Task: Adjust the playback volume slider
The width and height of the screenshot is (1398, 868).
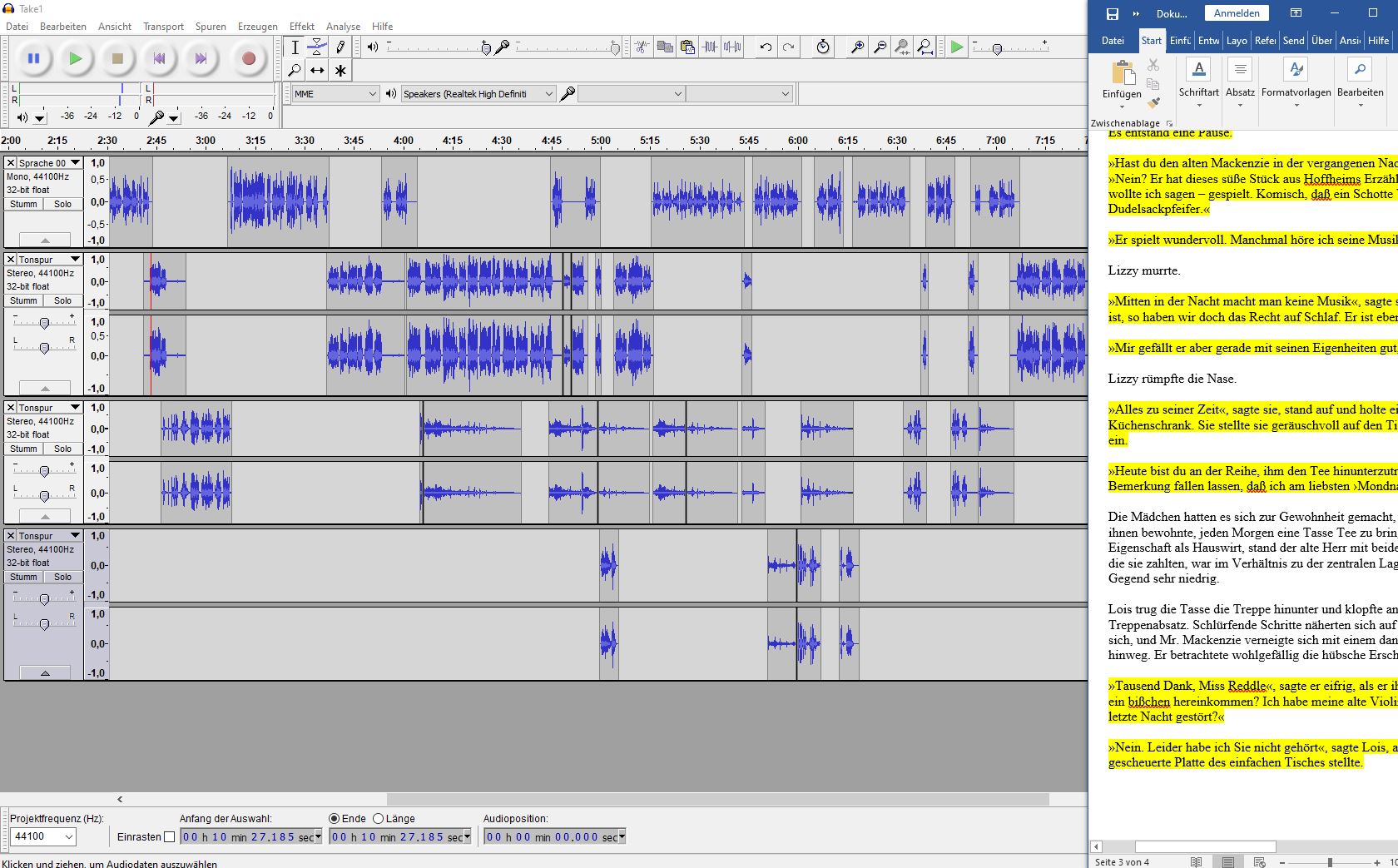Action: point(486,48)
